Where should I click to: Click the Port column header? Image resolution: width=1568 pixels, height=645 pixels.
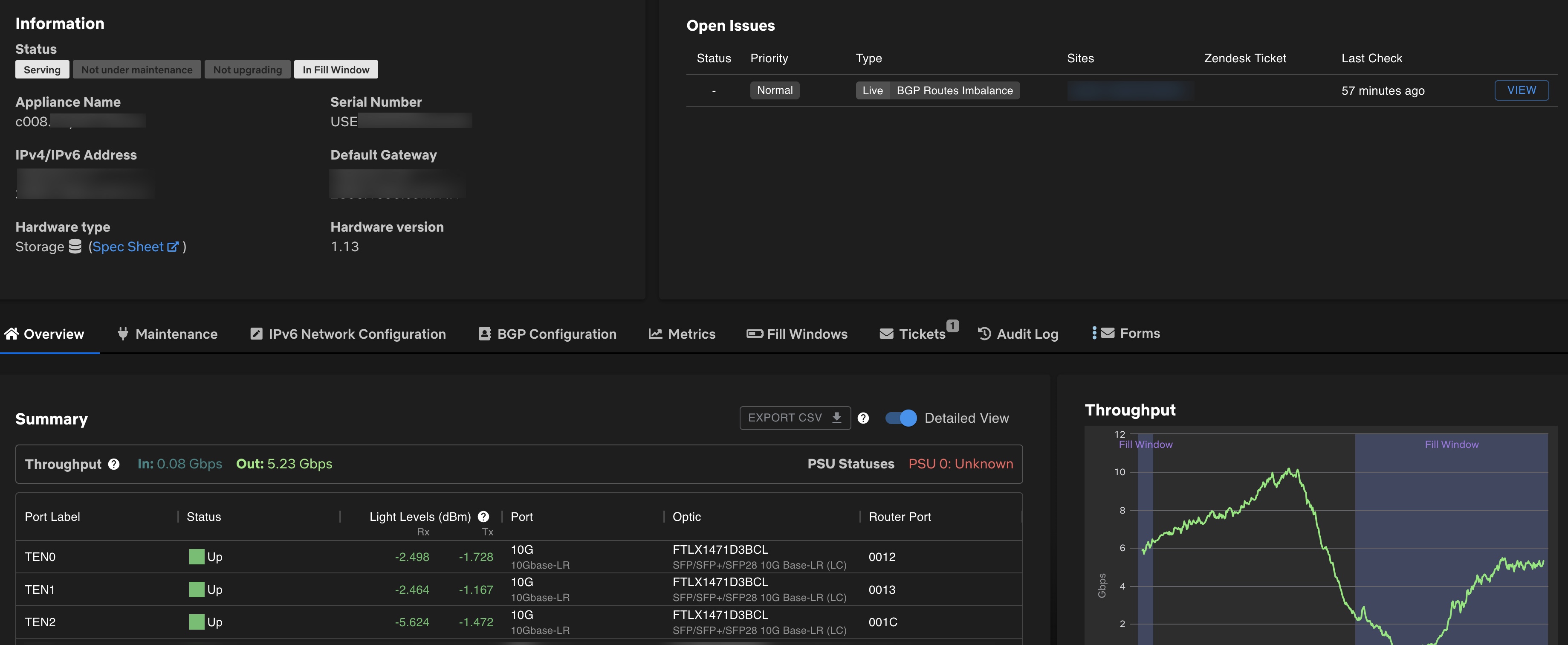coord(522,517)
